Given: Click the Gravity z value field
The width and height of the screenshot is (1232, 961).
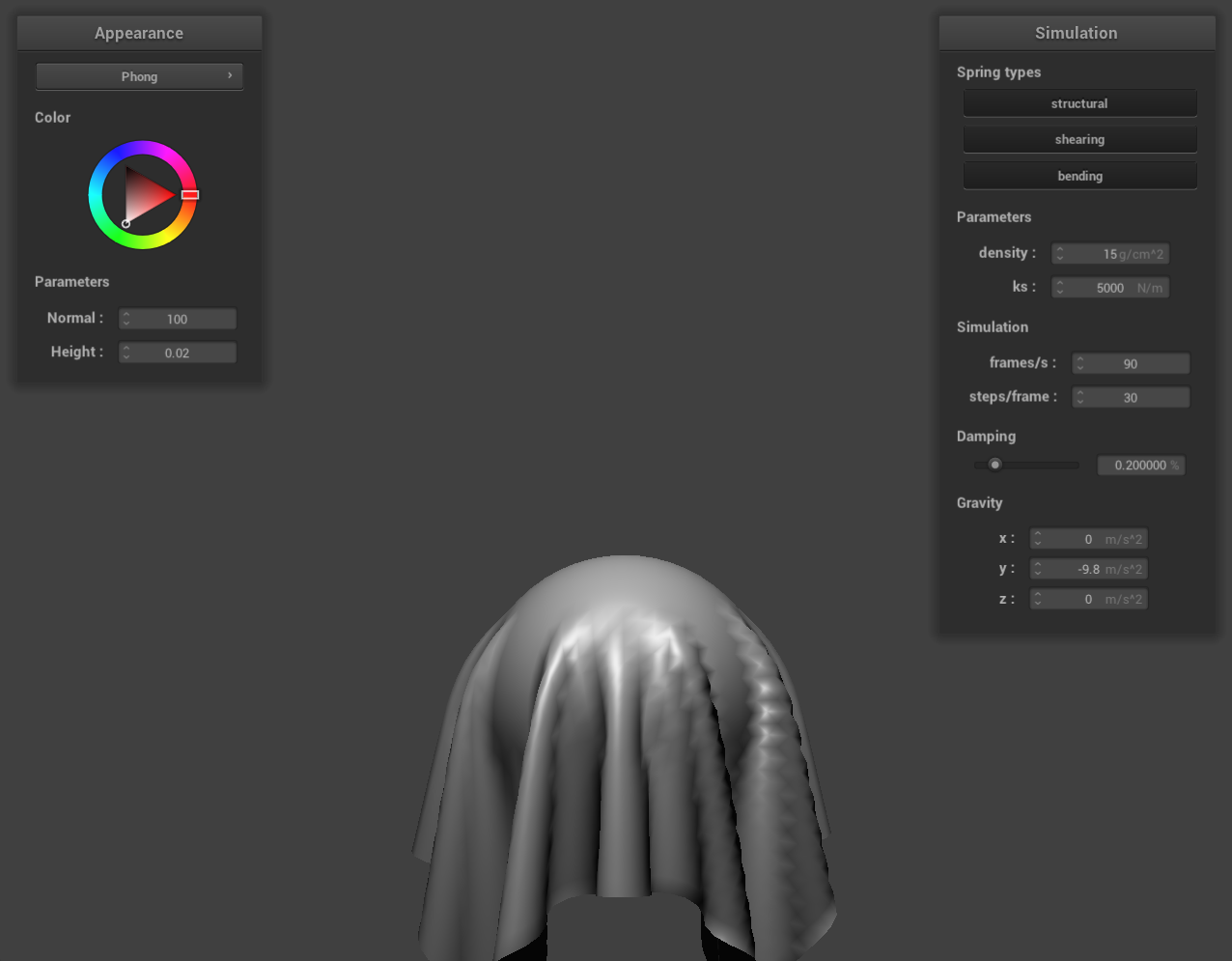Looking at the screenshot, I should coord(1089,599).
